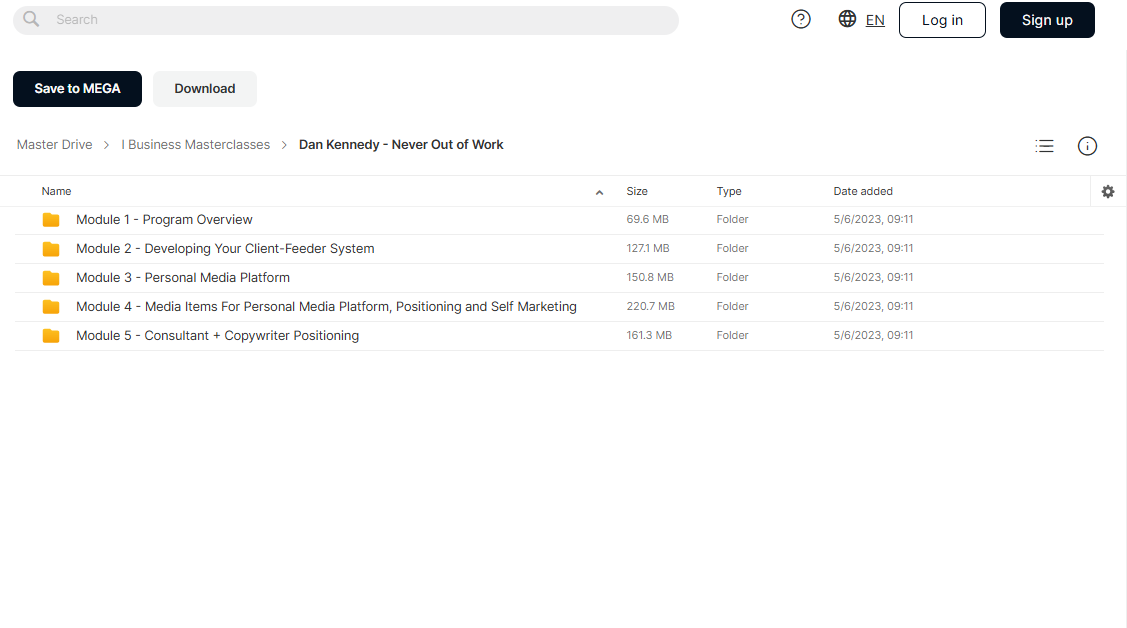Click the search magnifier icon

[31, 19]
